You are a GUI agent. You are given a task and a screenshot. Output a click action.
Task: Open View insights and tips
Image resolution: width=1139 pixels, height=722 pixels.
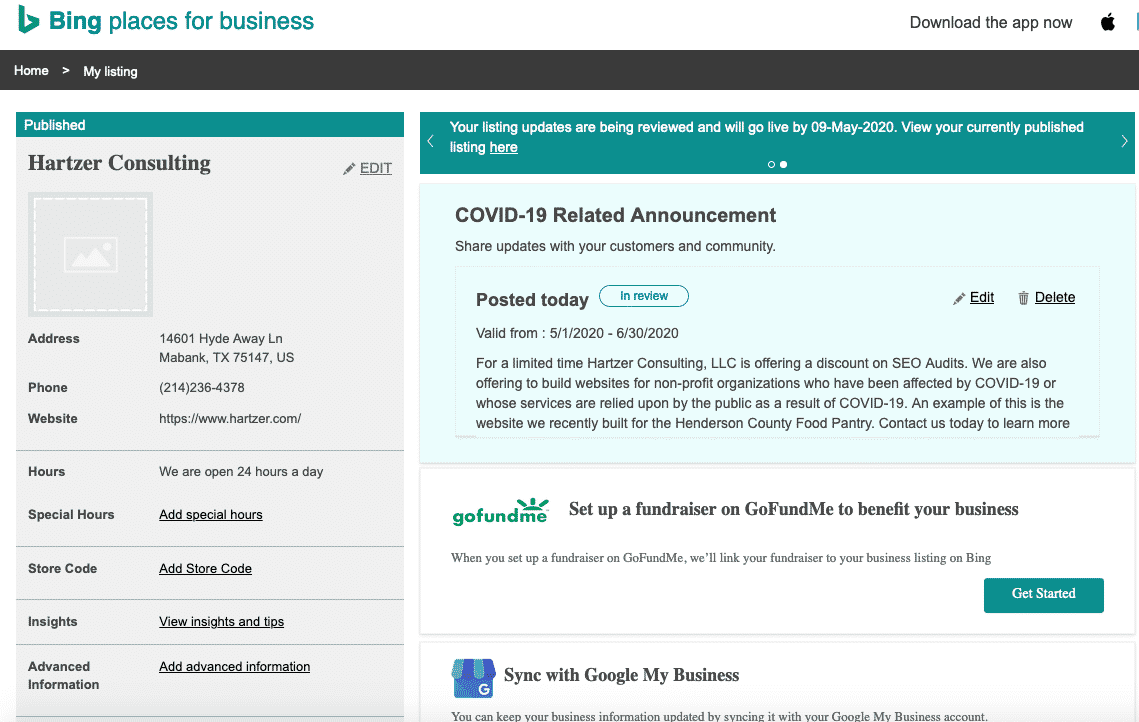[x=221, y=621]
